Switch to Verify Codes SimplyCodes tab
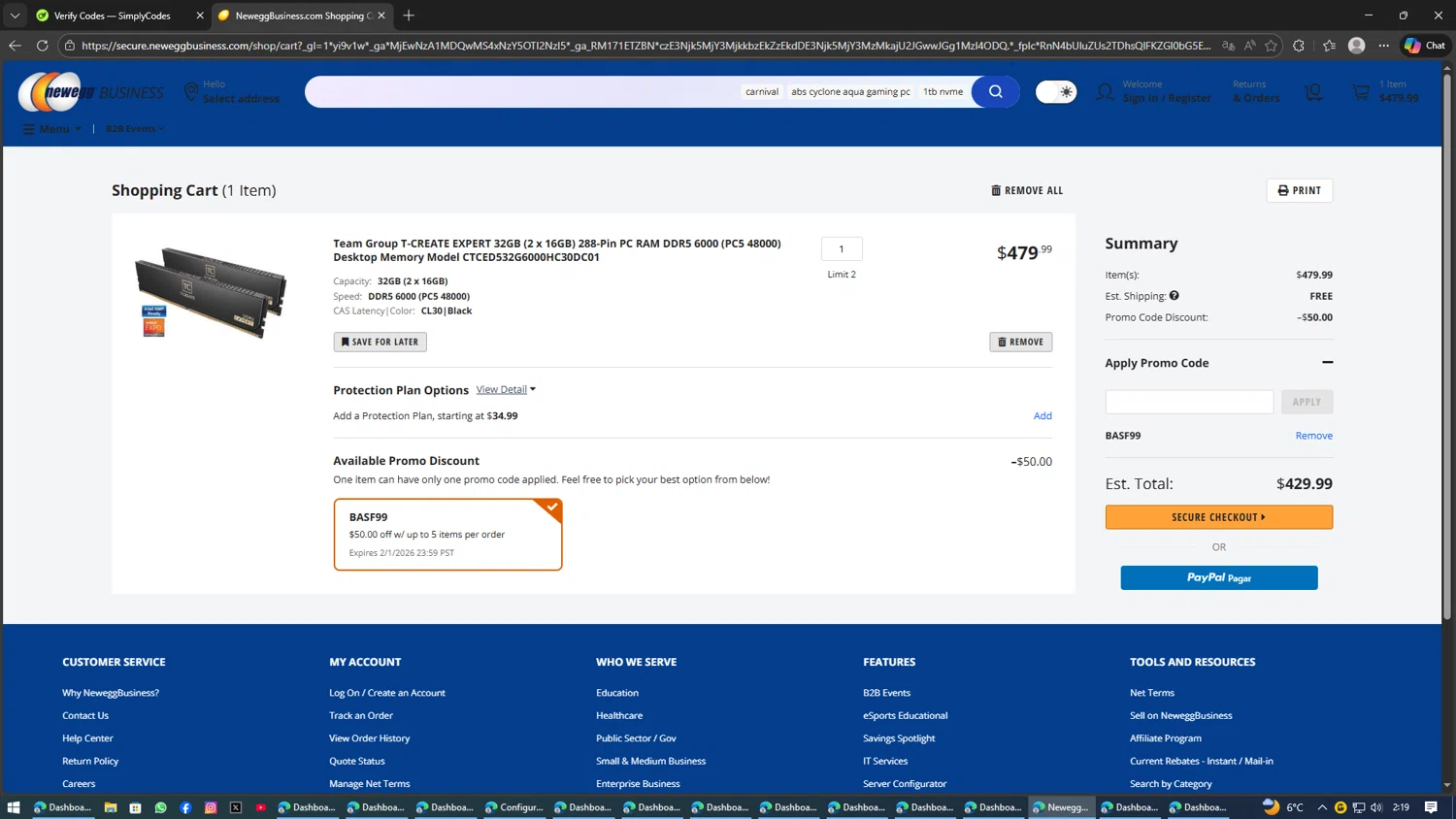Image resolution: width=1456 pixels, height=819 pixels. pos(112,16)
